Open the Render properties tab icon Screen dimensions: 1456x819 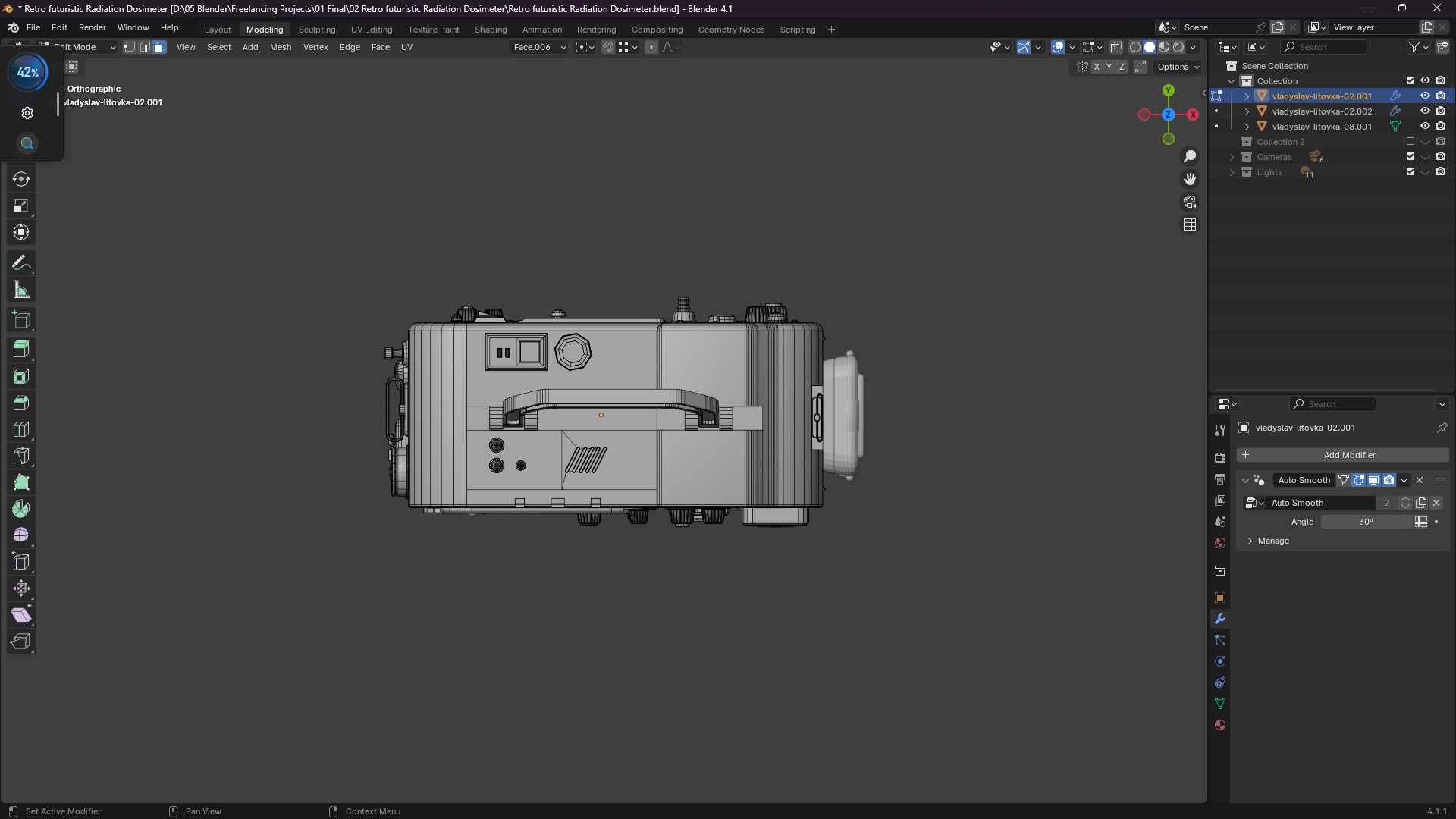[x=1219, y=458]
